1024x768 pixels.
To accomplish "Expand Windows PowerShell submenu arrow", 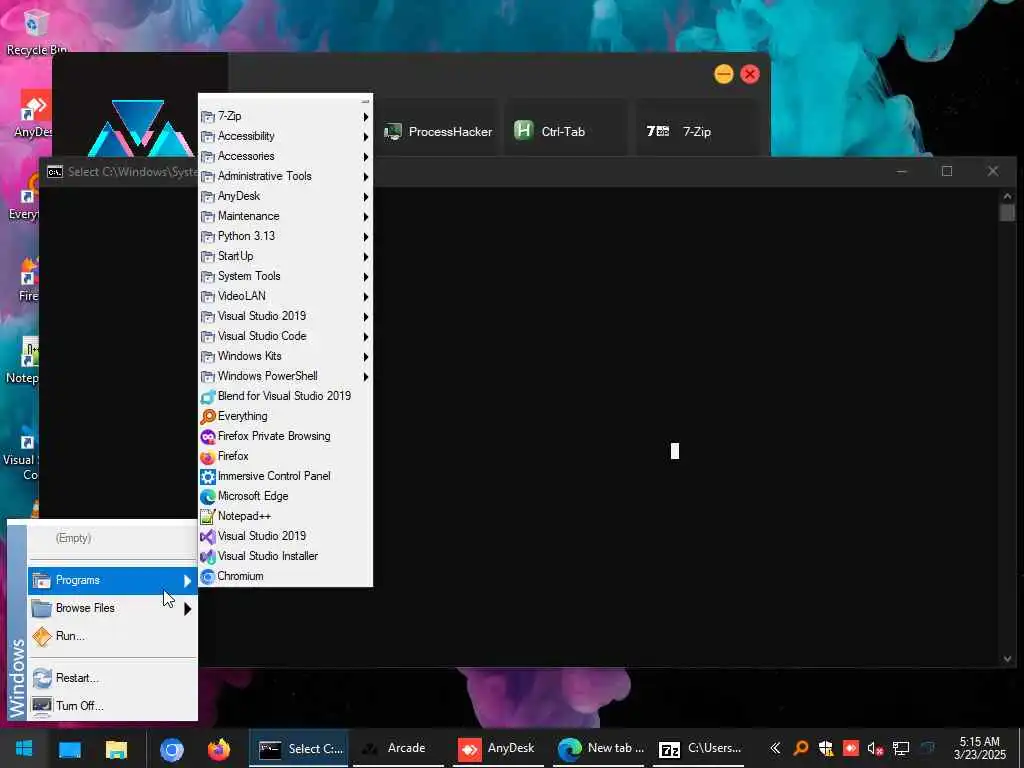I will click(366, 377).
